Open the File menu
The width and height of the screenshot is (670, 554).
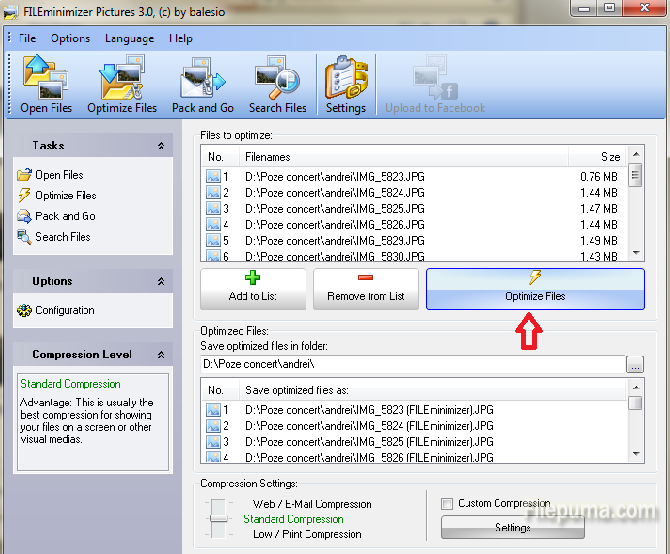(x=27, y=38)
